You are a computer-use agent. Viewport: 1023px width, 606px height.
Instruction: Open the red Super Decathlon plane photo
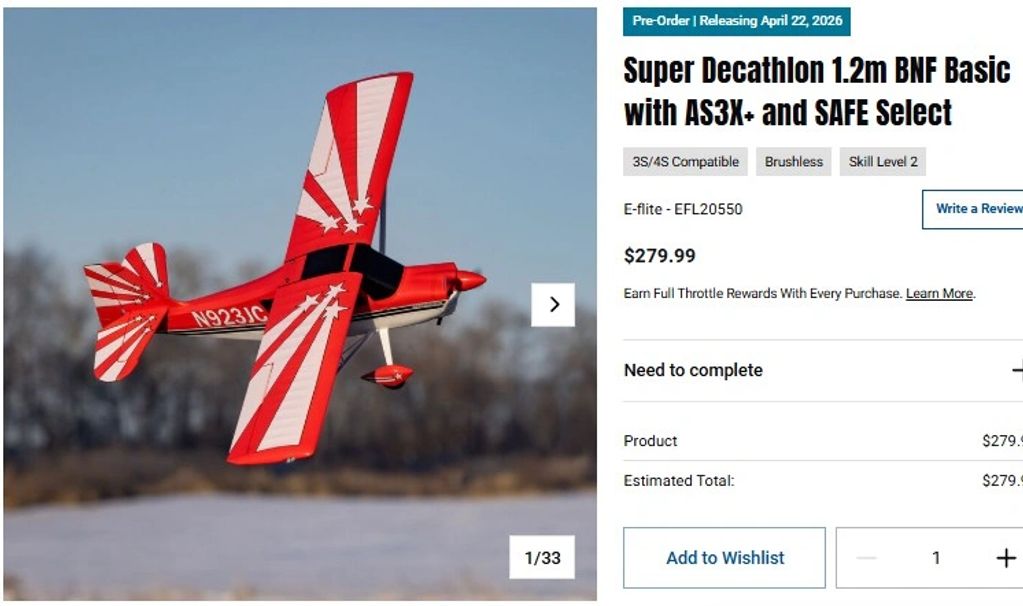(x=290, y=280)
